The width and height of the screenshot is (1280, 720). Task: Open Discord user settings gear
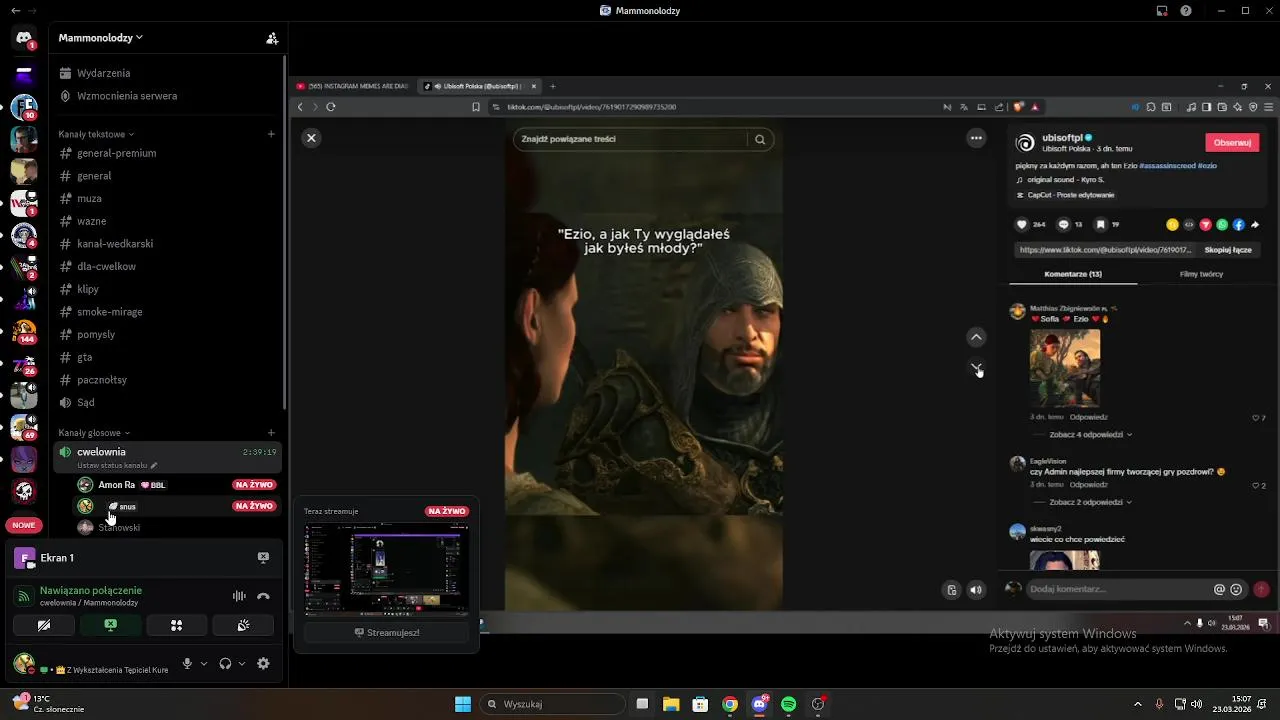[263, 664]
